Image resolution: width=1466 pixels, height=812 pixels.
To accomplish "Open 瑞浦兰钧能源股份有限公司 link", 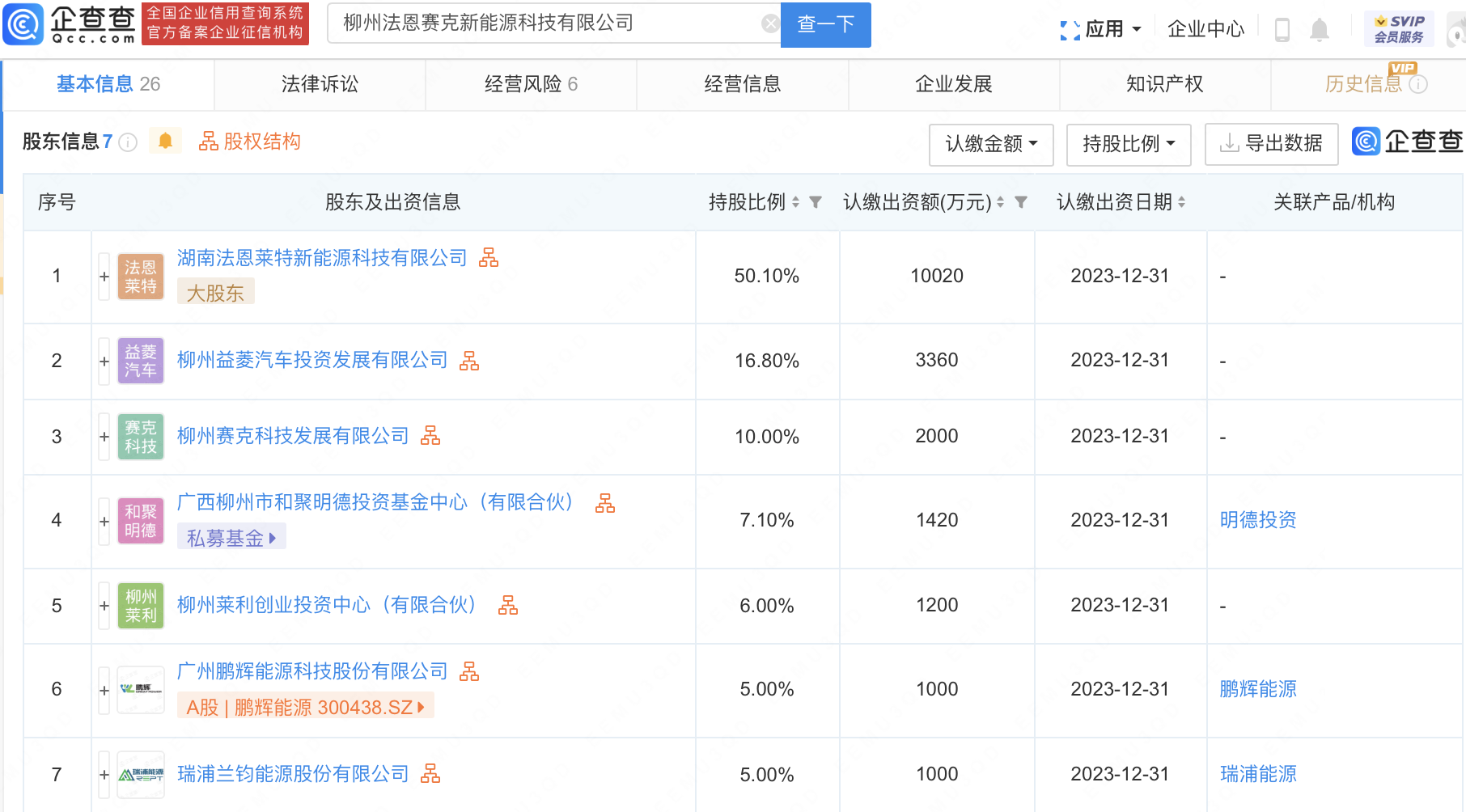I will (x=293, y=774).
